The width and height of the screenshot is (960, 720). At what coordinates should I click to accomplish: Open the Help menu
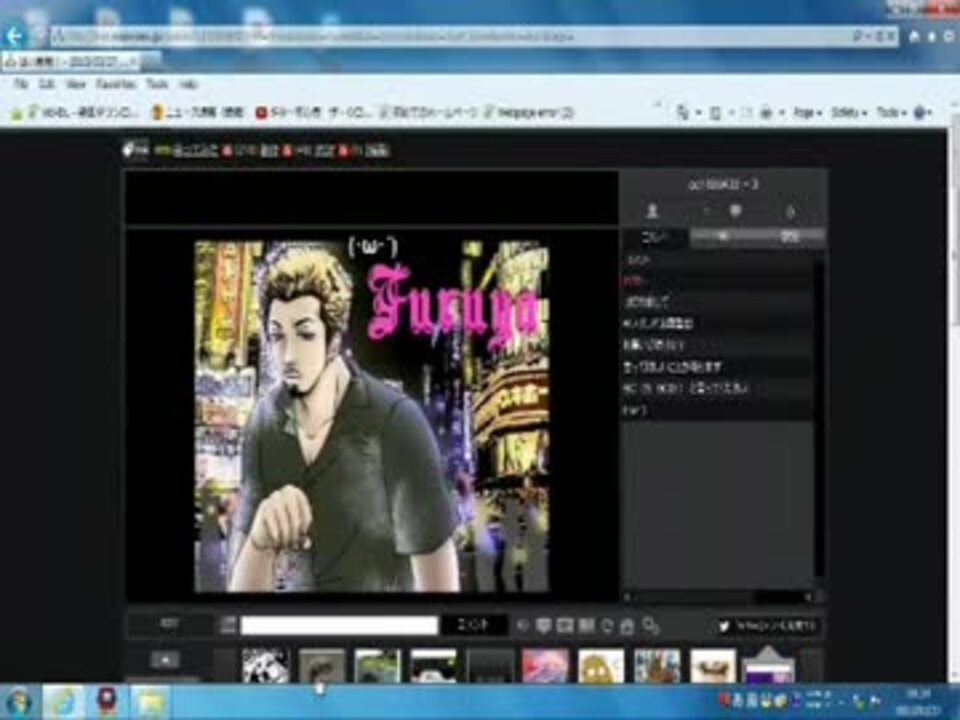pos(189,84)
